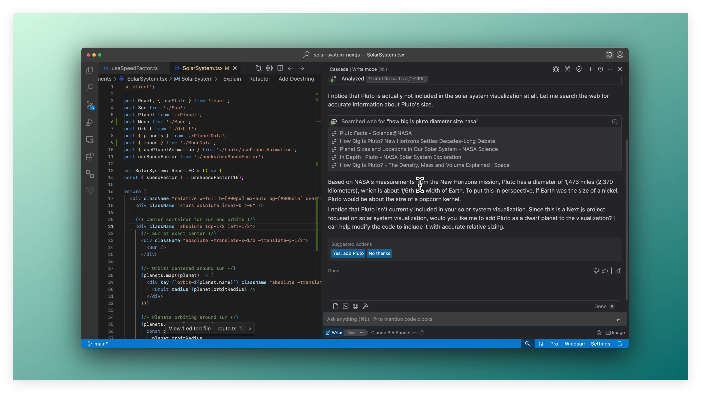Click 'View edited file' popup button
The width and height of the screenshot is (701, 393).
tap(190, 329)
